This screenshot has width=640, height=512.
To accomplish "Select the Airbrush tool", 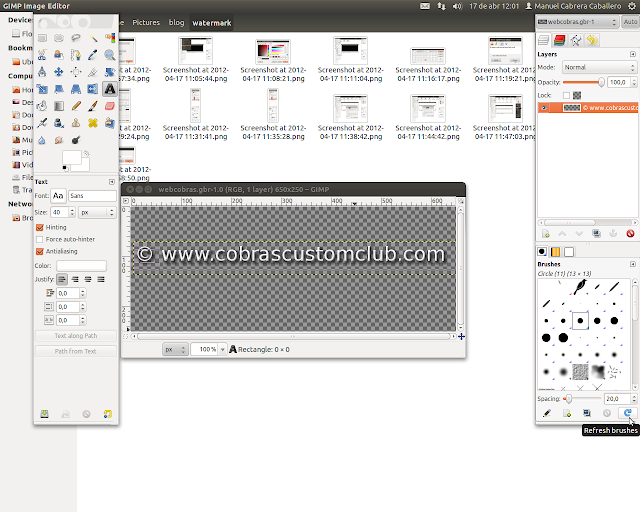I will [42, 123].
